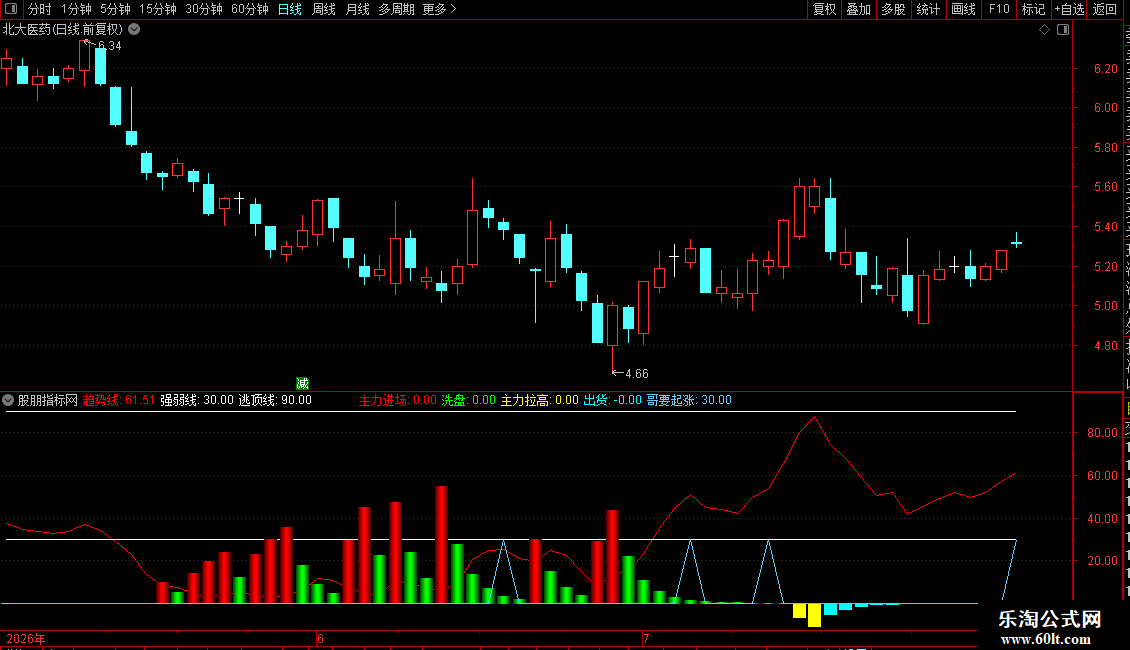
Task: Select the 日线 daily period
Action: (x=290, y=9)
